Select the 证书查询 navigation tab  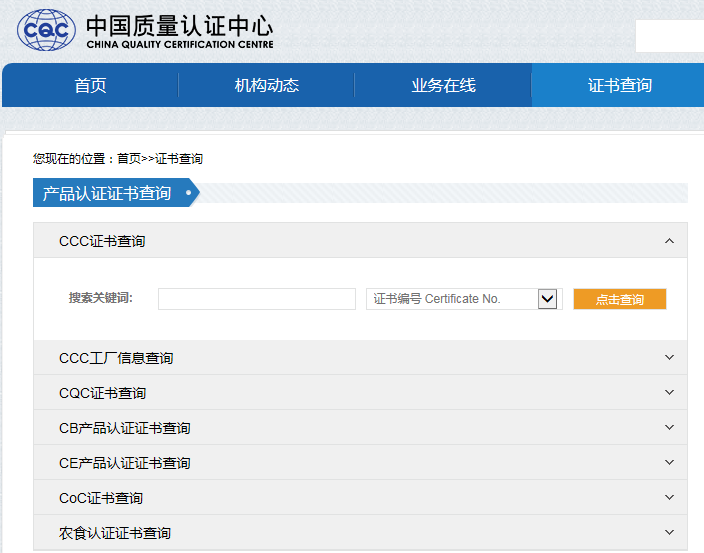[x=619, y=85]
